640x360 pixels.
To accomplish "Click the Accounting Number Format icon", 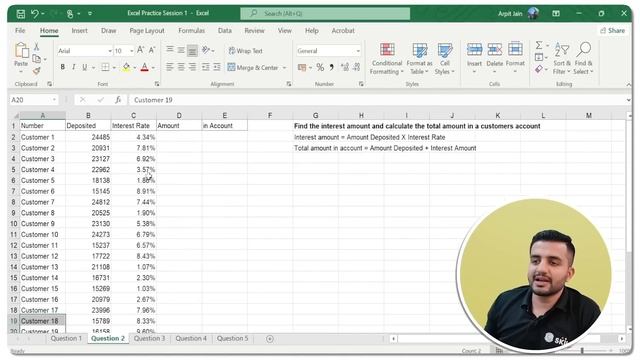I will pyautogui.click(x=302, y=67).
